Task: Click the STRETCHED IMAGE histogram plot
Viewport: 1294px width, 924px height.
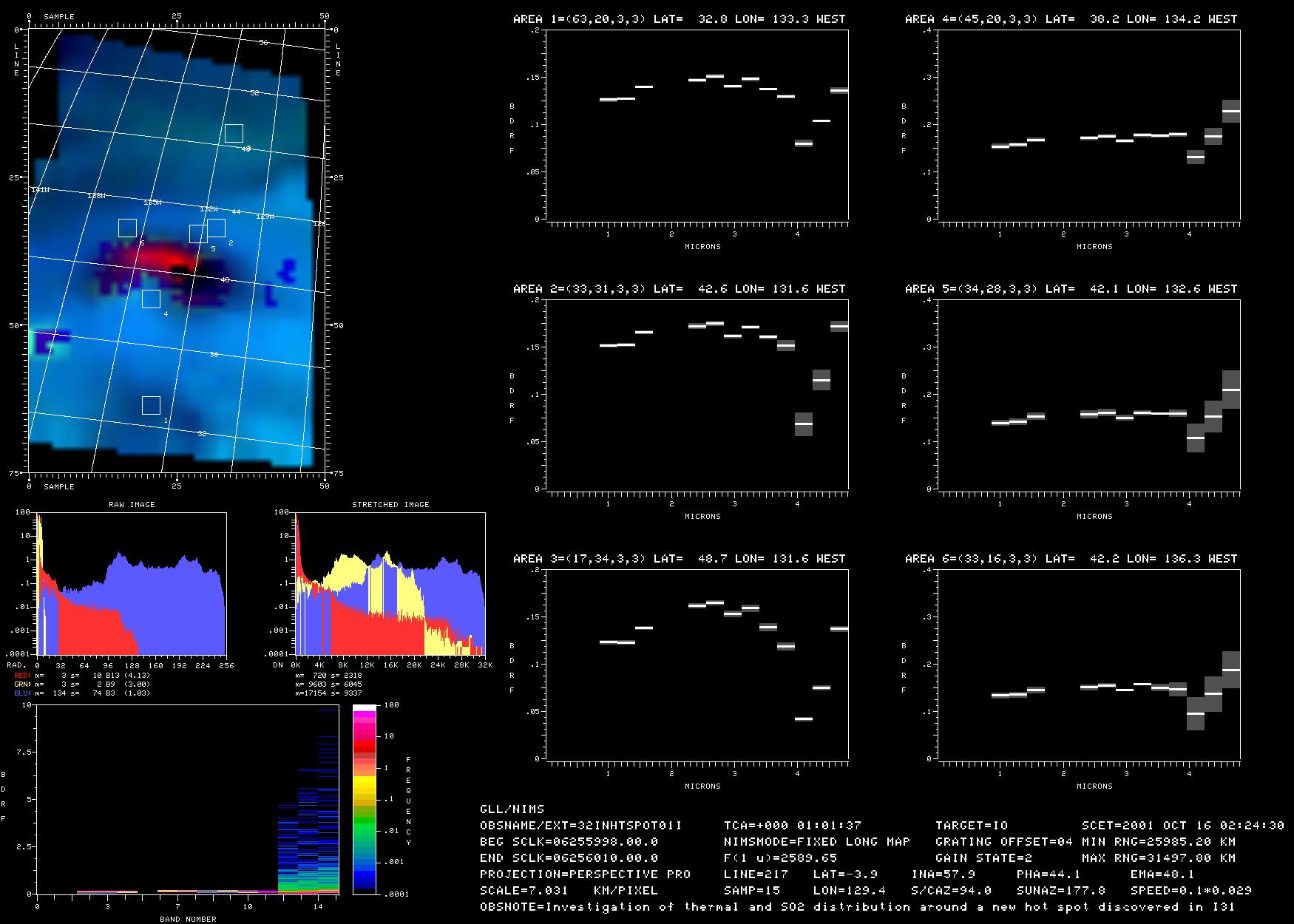Action: [390, 583]
